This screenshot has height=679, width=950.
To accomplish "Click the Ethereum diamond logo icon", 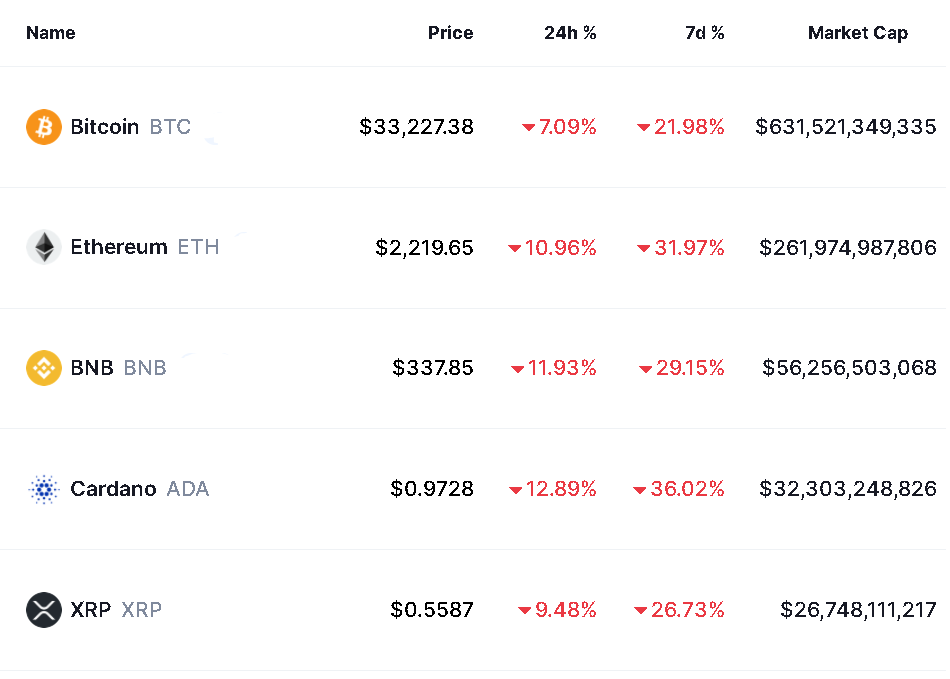I will point(44,247).
